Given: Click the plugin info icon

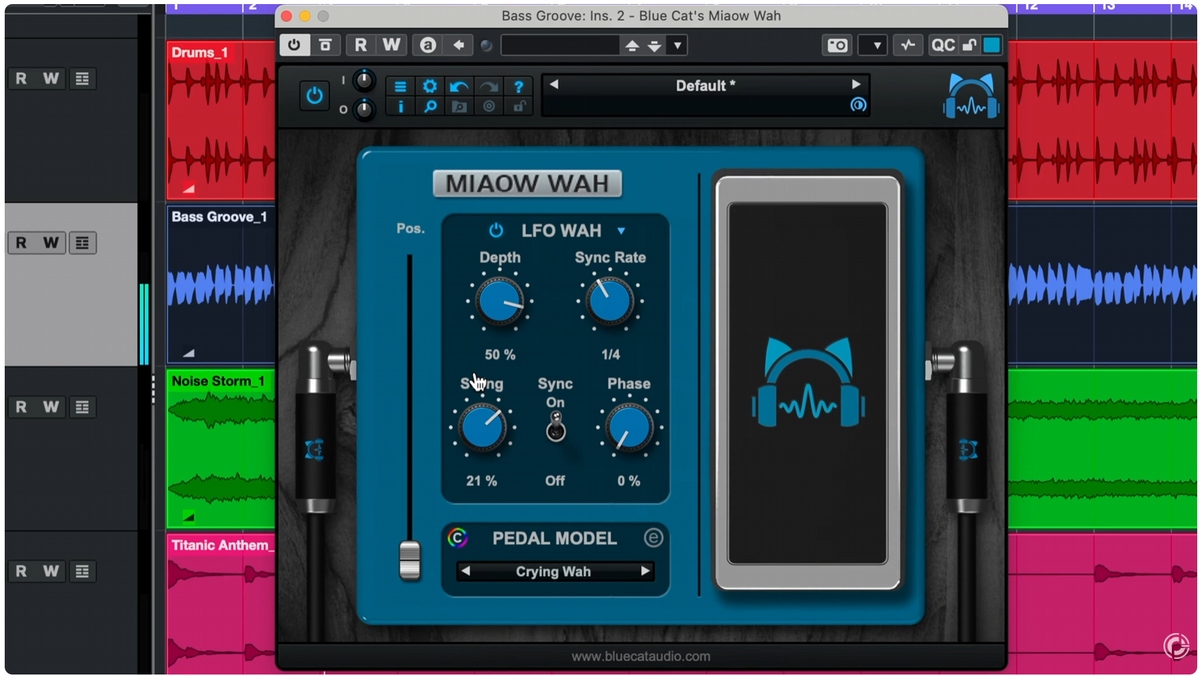Looking at the screenshot, I should tap(400, 106).
